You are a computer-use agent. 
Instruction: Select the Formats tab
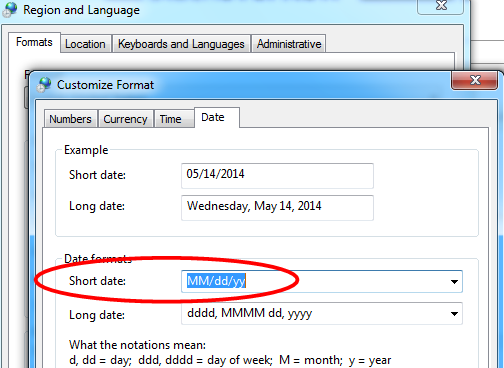(34, 42)
